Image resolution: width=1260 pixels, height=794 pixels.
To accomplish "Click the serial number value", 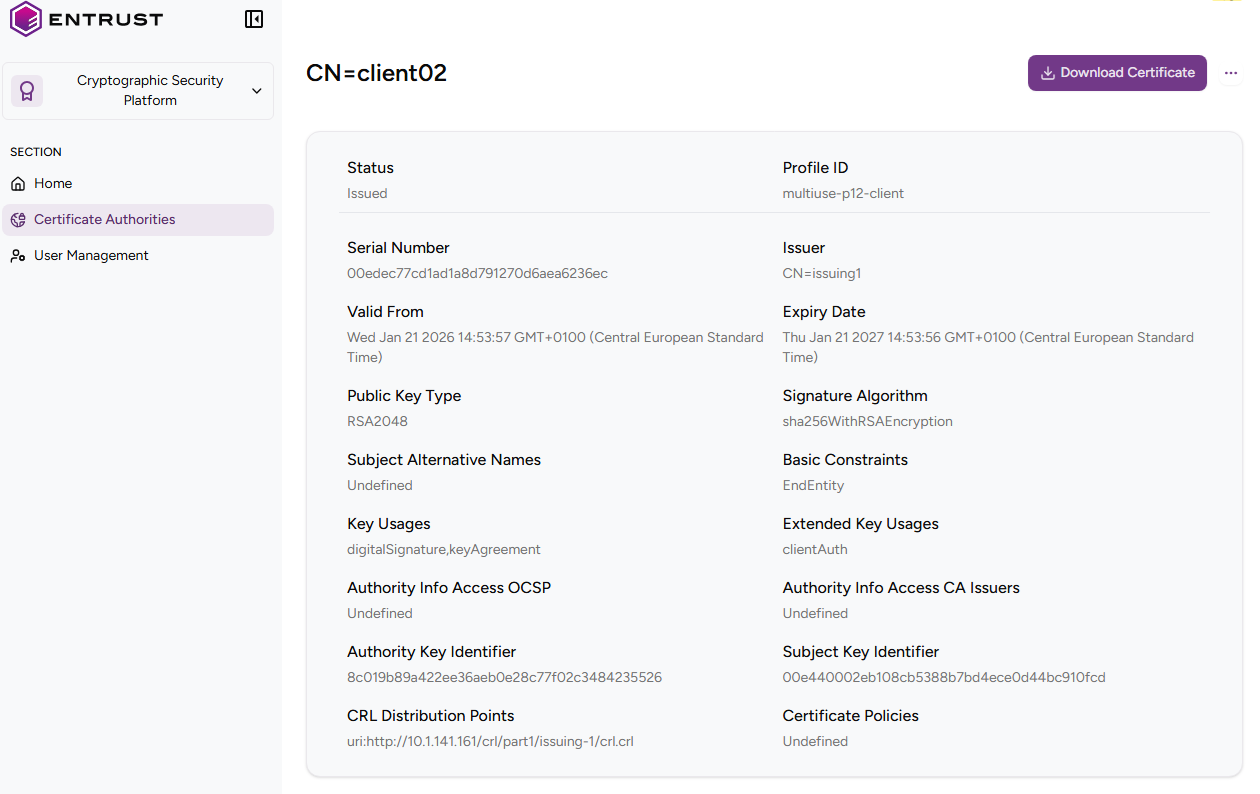I will 477,274.
